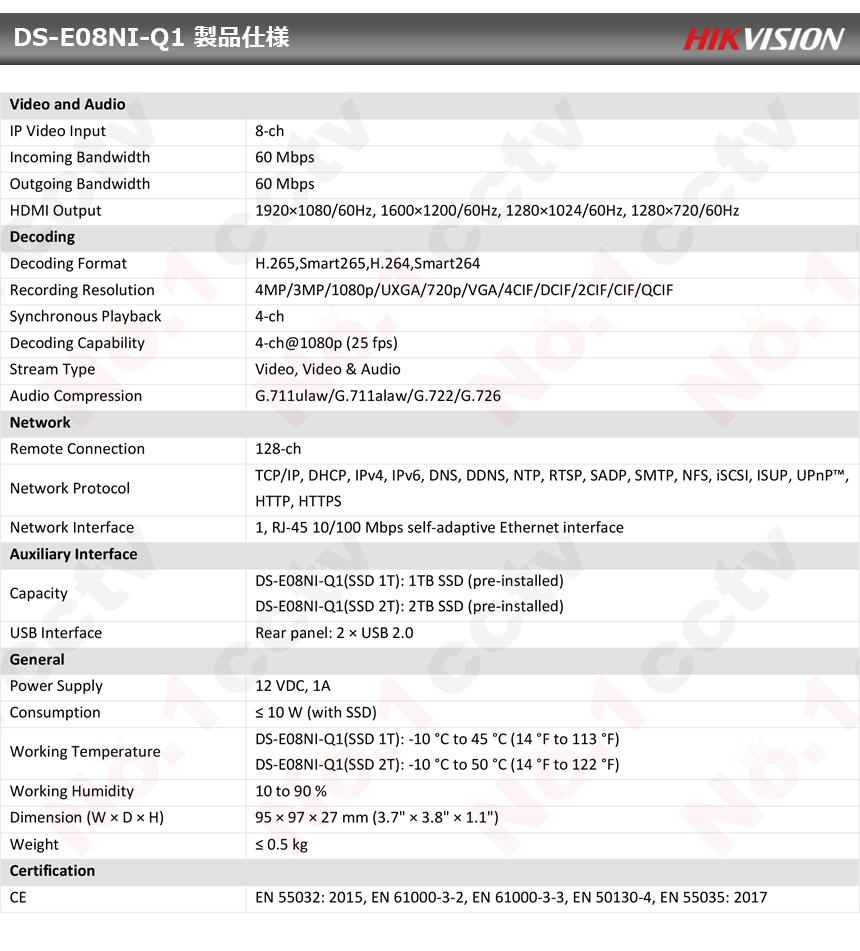The width and height of the screenshot is (860, 951).
Task: Click the 4-ch@1080p (25 fps) value
Action: [x=326, y=343]
